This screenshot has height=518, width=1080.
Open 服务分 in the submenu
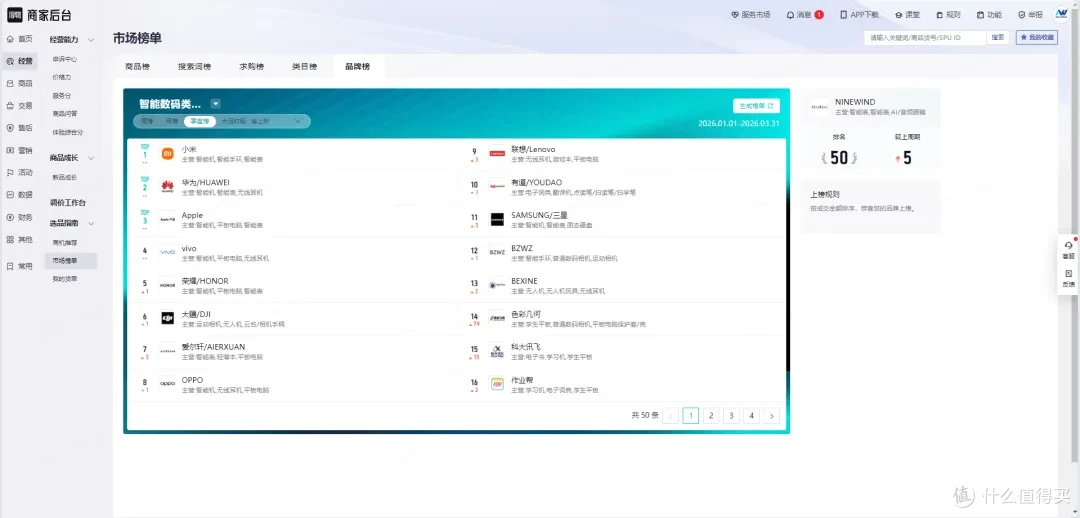pyautogui.click(x=62, y=96)
